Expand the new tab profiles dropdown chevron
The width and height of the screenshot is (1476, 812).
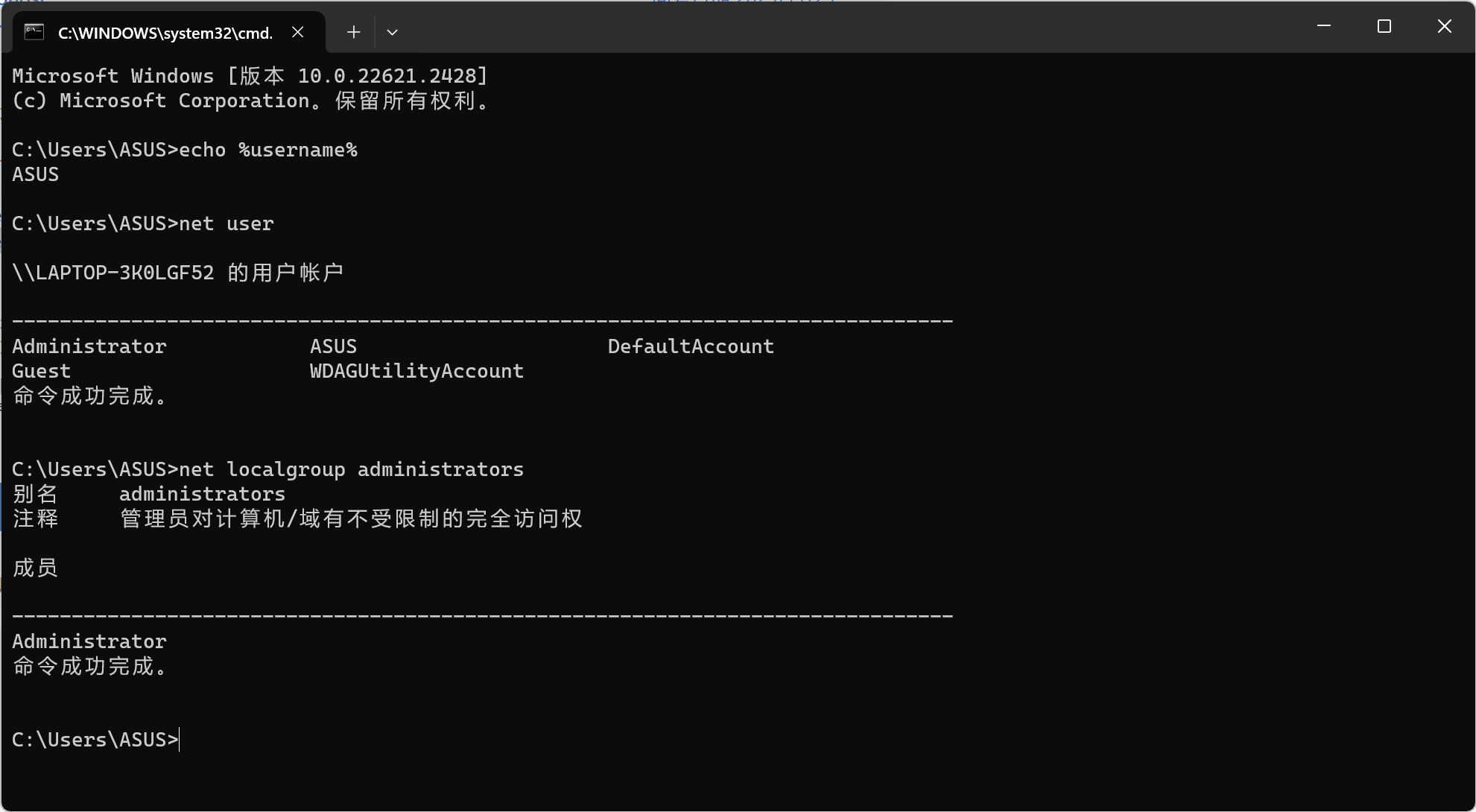point(393,32)
